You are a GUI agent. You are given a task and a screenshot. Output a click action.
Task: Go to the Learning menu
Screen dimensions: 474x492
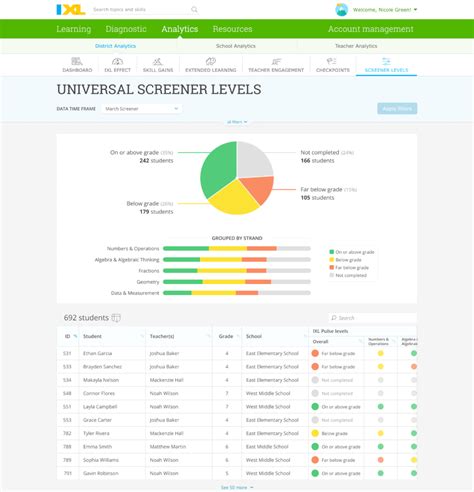(74, 29)
